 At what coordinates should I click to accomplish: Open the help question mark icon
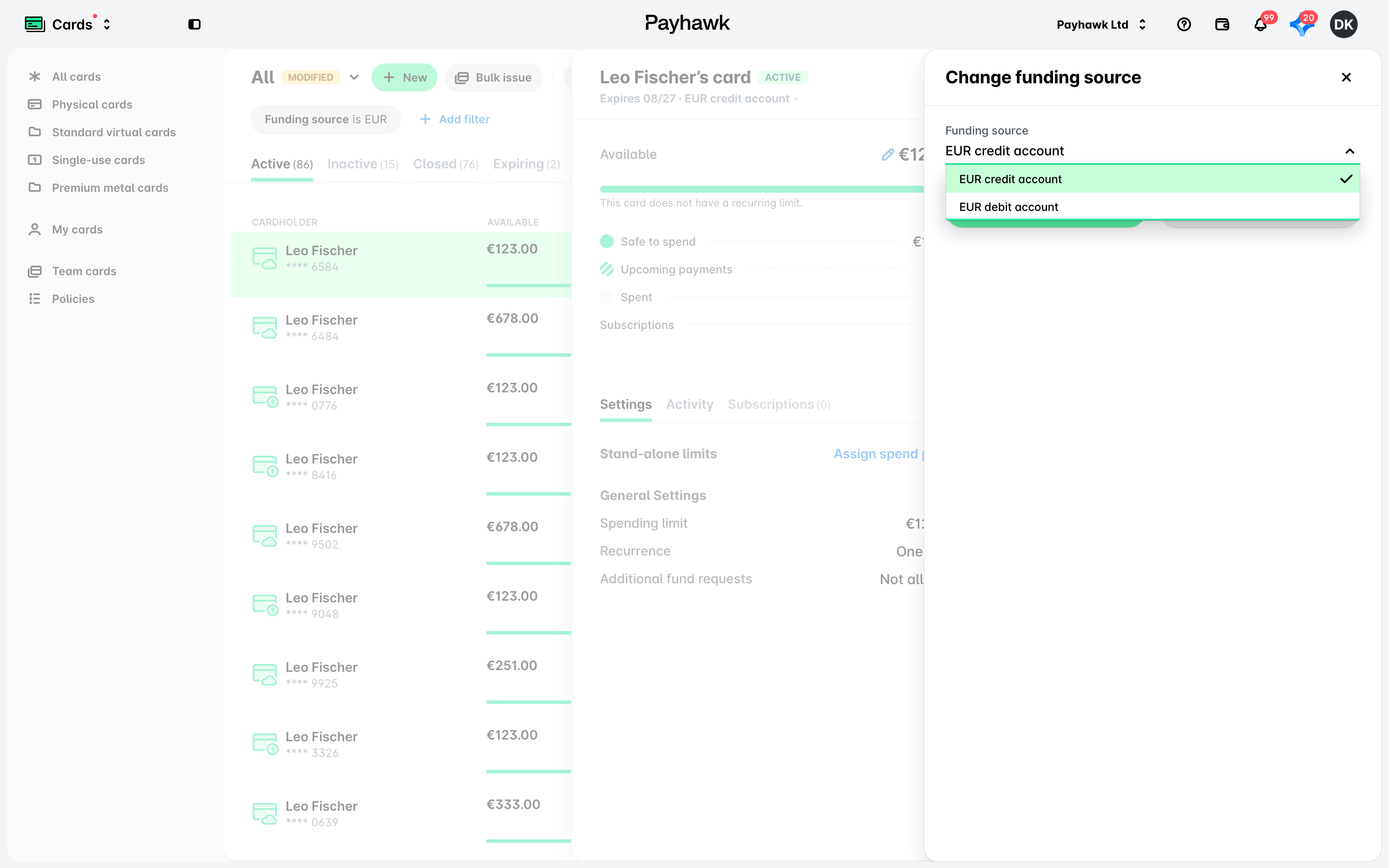coord(1184,24)
